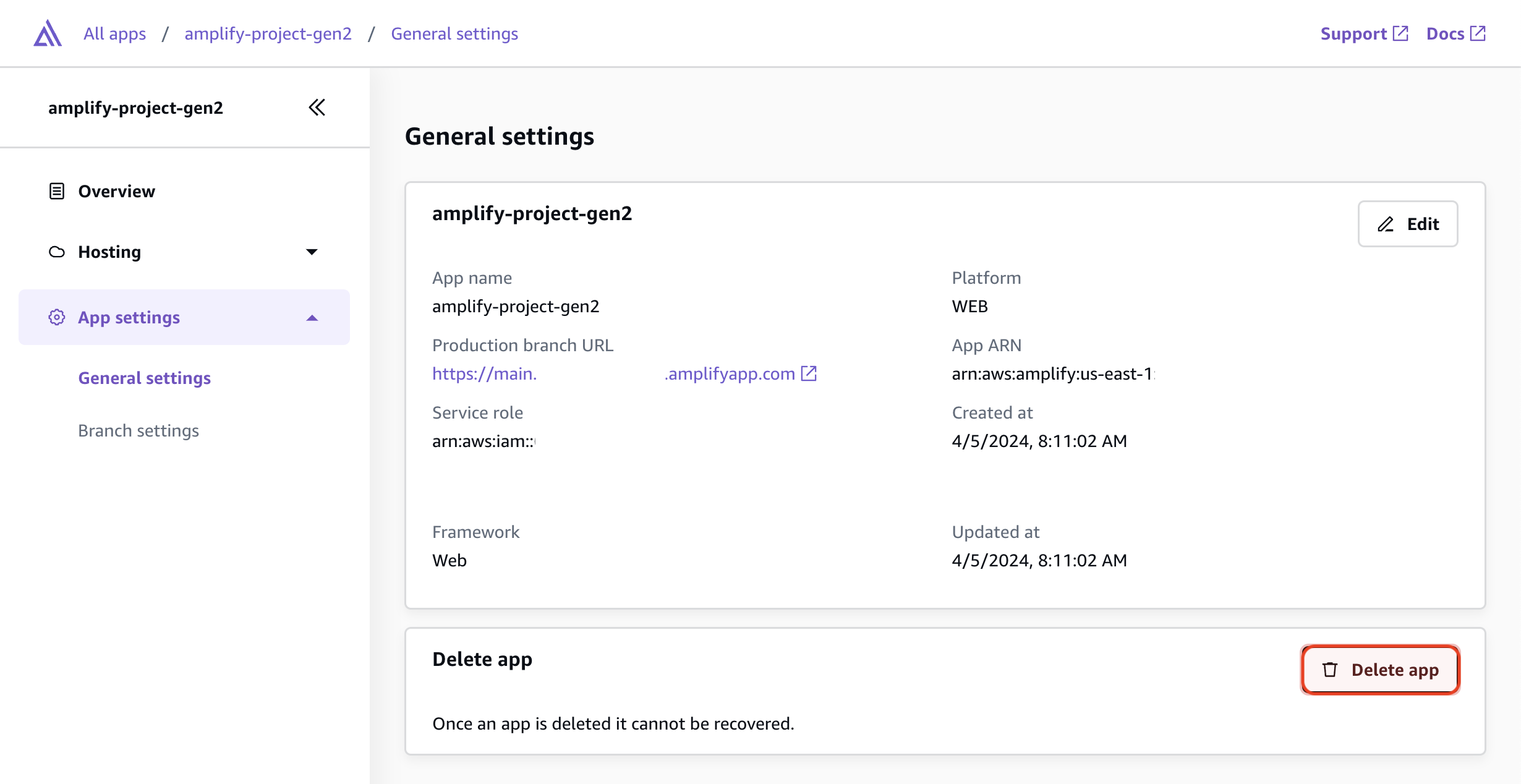1521x784 pixels.
Task: Select the Overview document icon in sidebar
Action: (56, 191)
